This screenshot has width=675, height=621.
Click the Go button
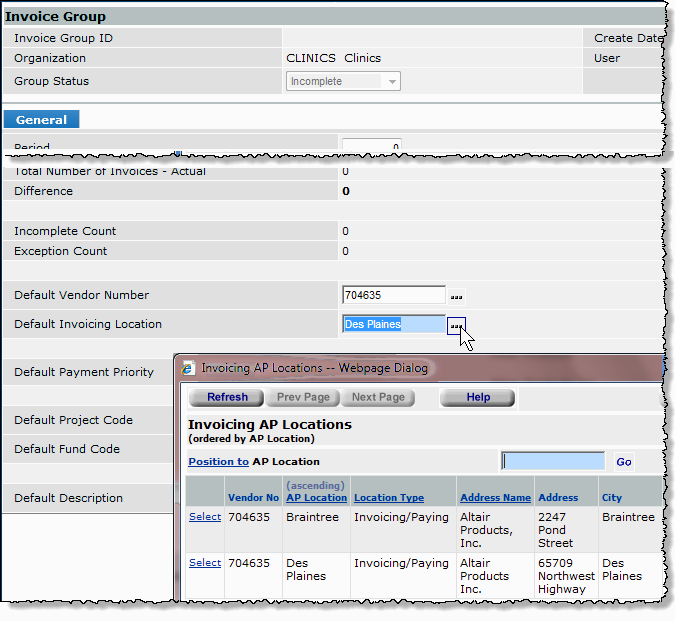pos(623,462)
